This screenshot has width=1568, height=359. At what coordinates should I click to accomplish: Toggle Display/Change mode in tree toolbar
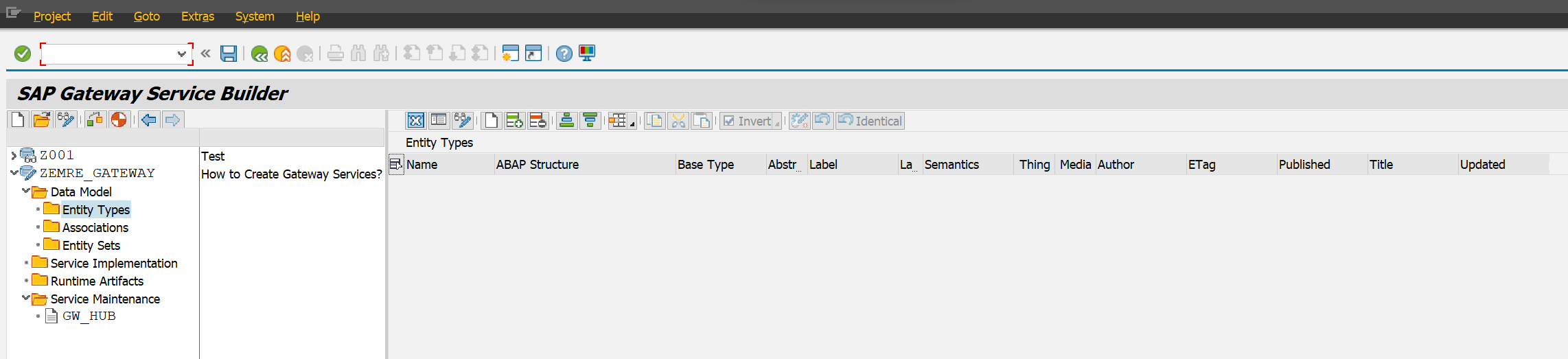66,120
